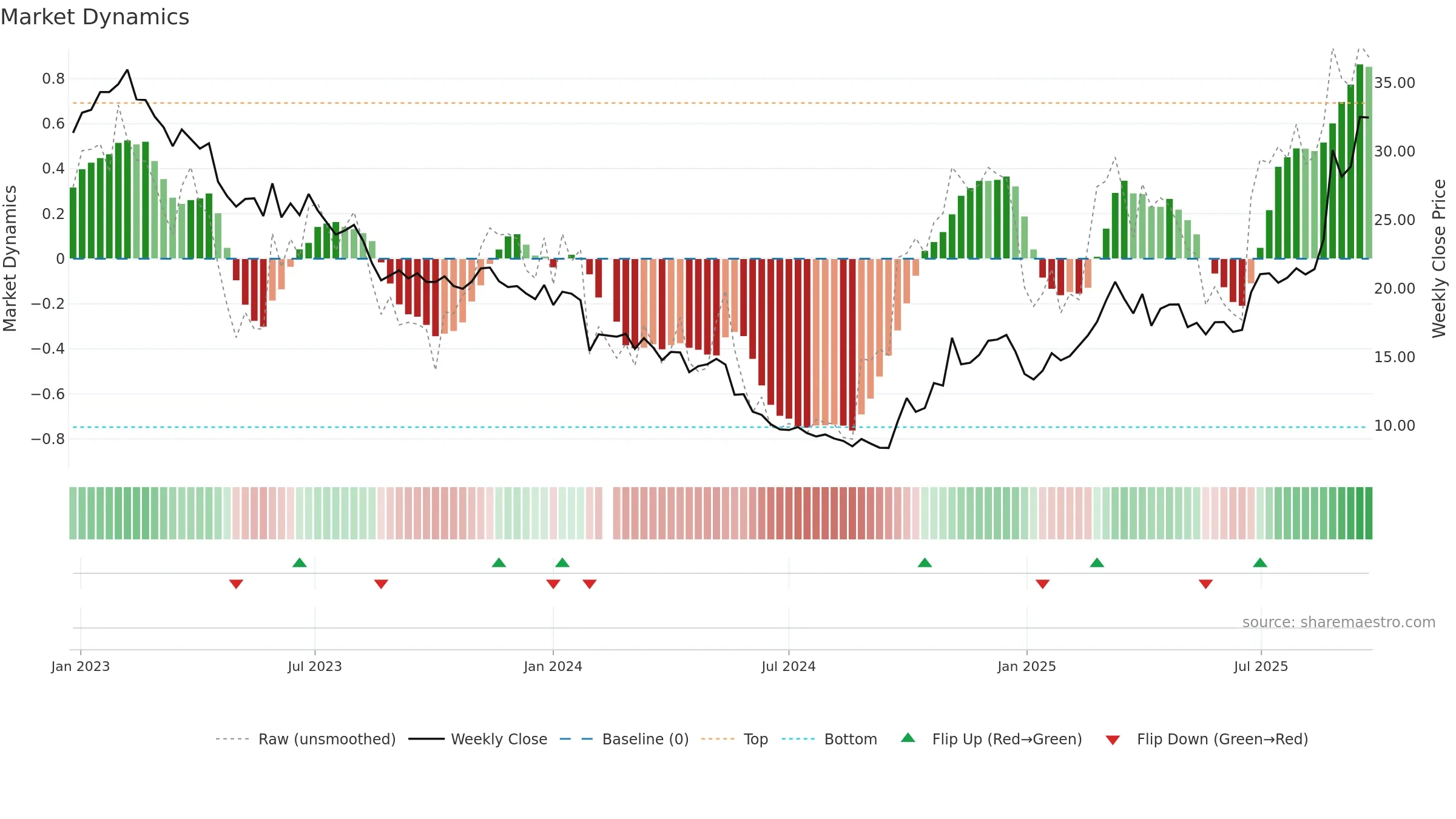The image size is (1456, 819).
Task: Click the flip up marker near Jul 2023
Action: 300,562
